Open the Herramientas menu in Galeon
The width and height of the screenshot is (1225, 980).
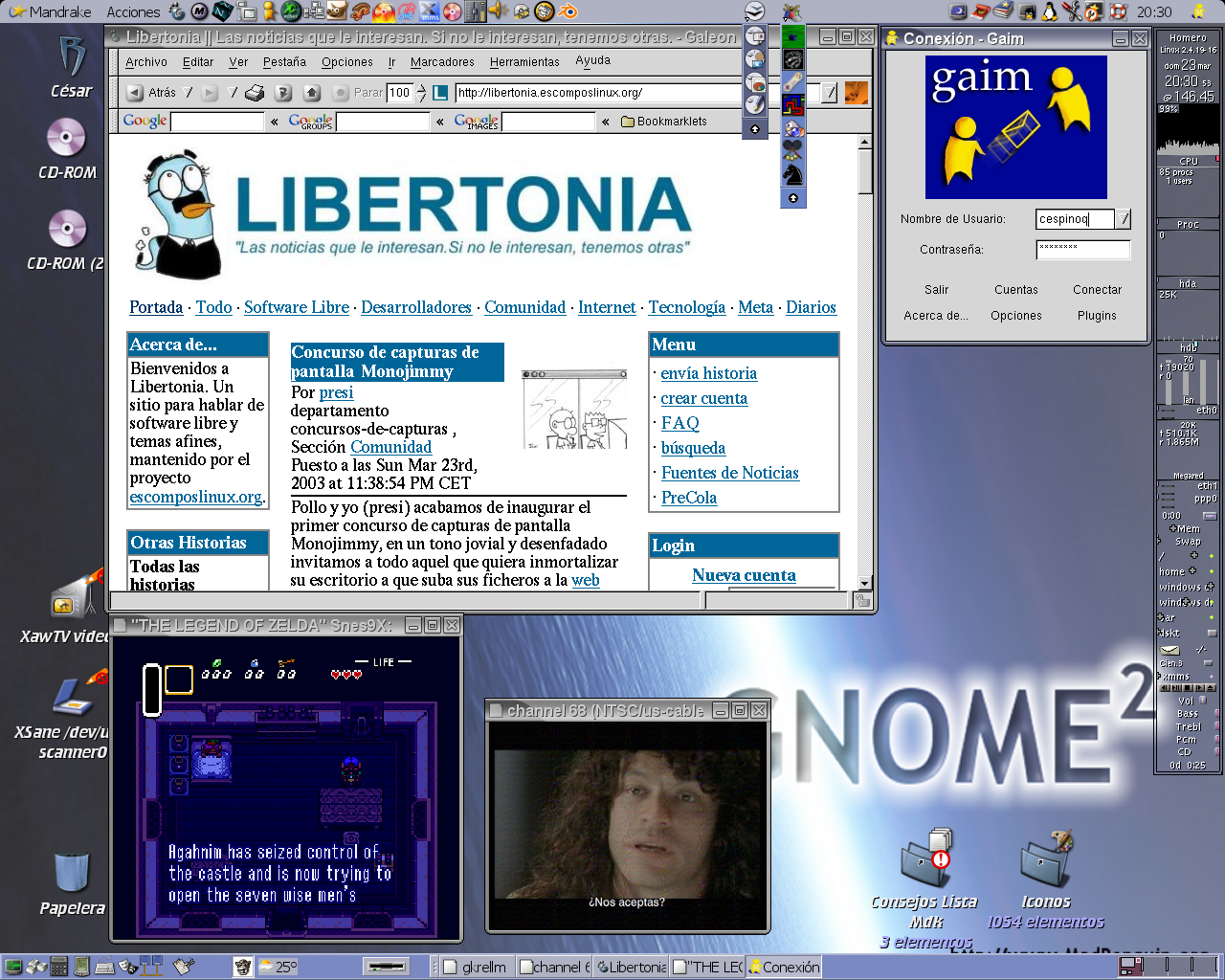point(524,62)
